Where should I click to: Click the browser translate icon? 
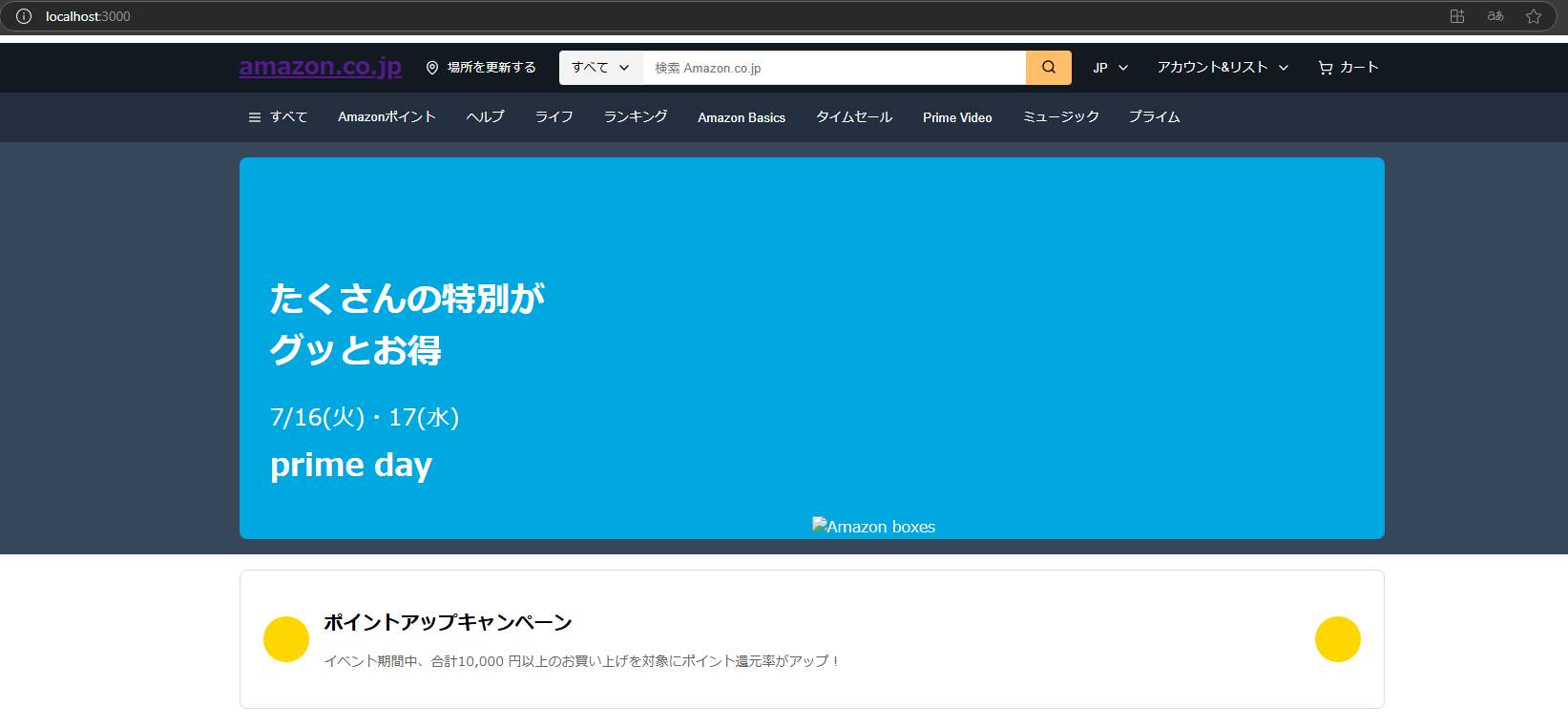point(1495,16)
